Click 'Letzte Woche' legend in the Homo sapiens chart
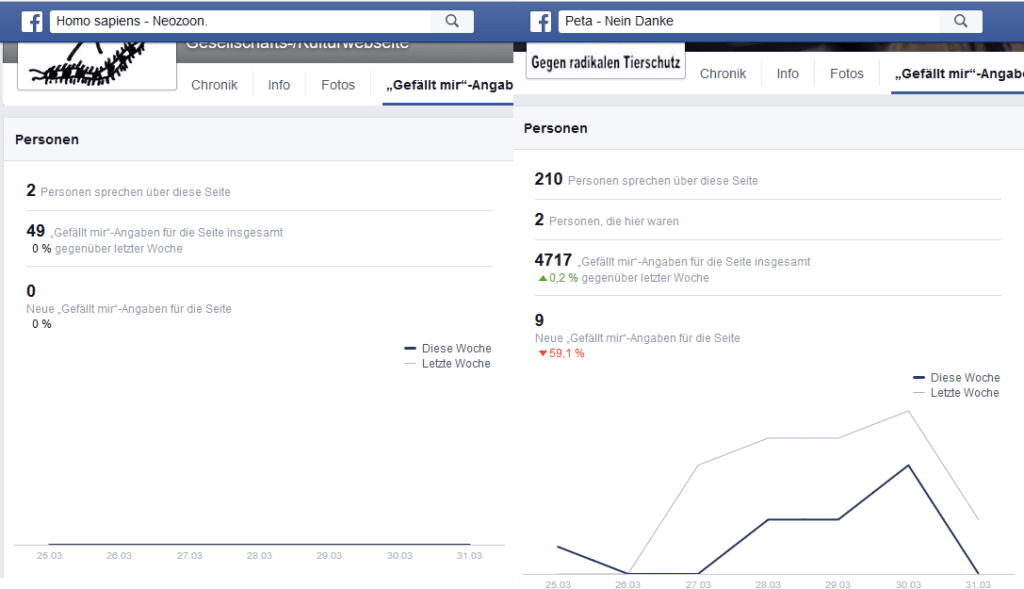Image resolution: width=1024 pixels, height=589 pixels. pos(447,364)
